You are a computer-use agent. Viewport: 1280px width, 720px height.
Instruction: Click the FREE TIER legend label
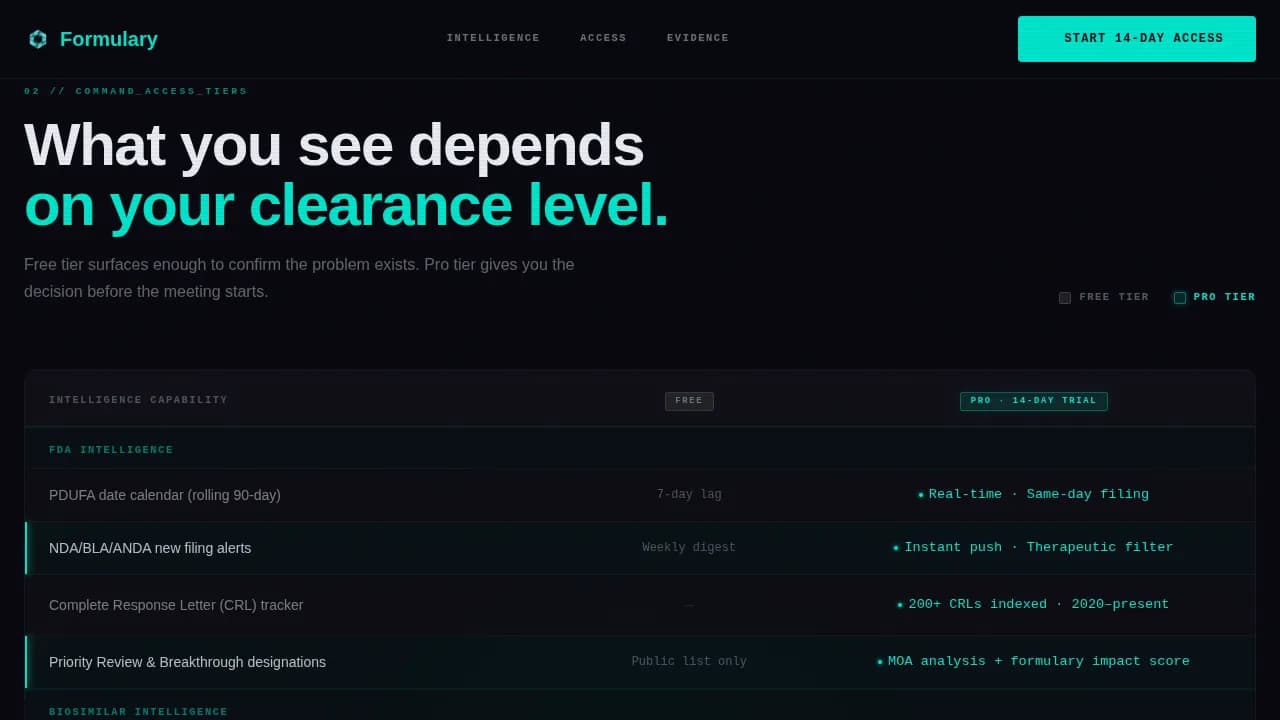(x=1114, y=297)
